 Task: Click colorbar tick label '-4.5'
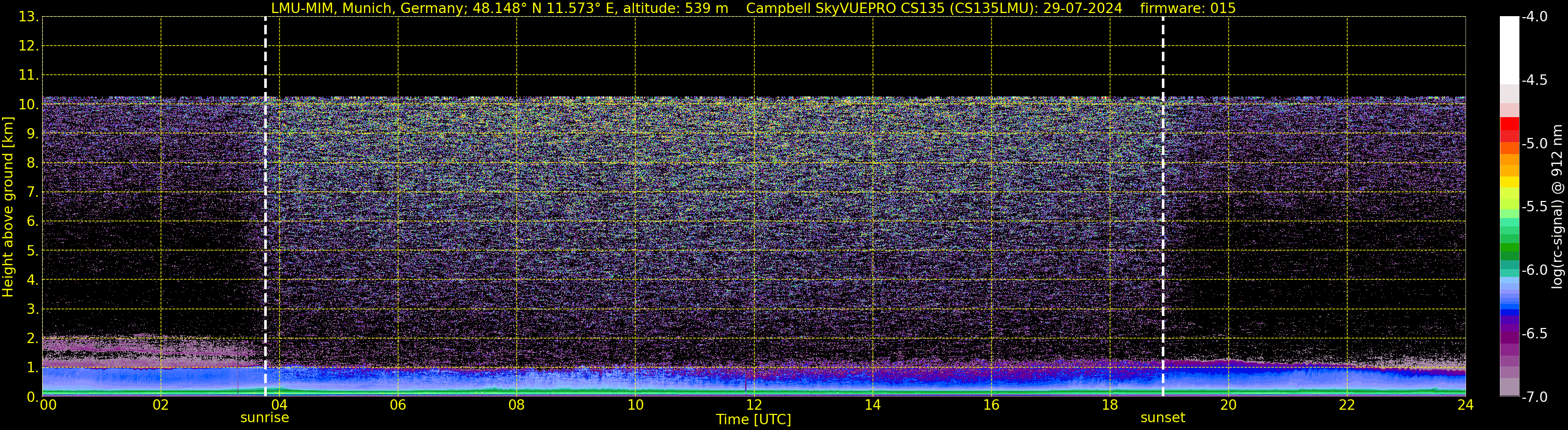tap(1534, 80)
